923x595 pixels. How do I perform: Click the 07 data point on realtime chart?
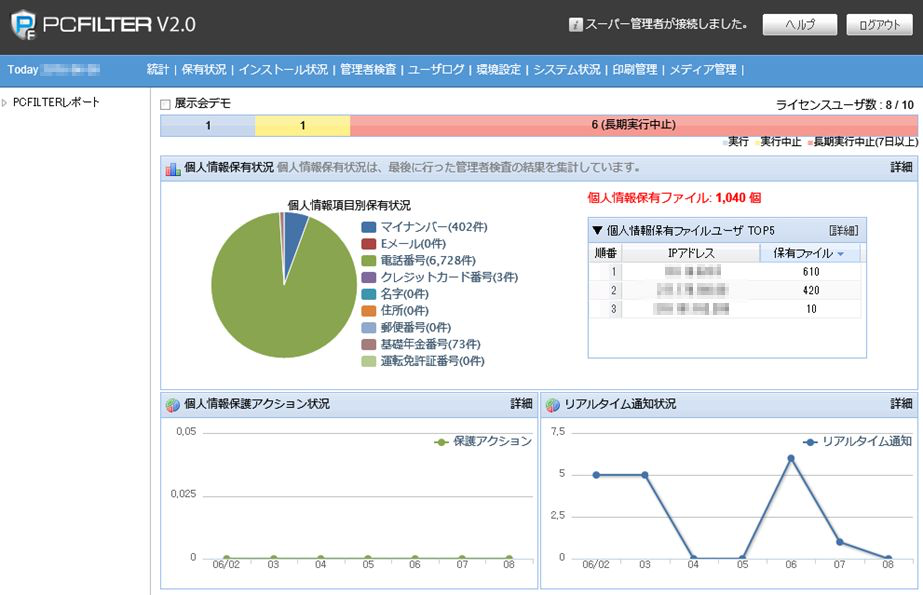pos(839,542)
